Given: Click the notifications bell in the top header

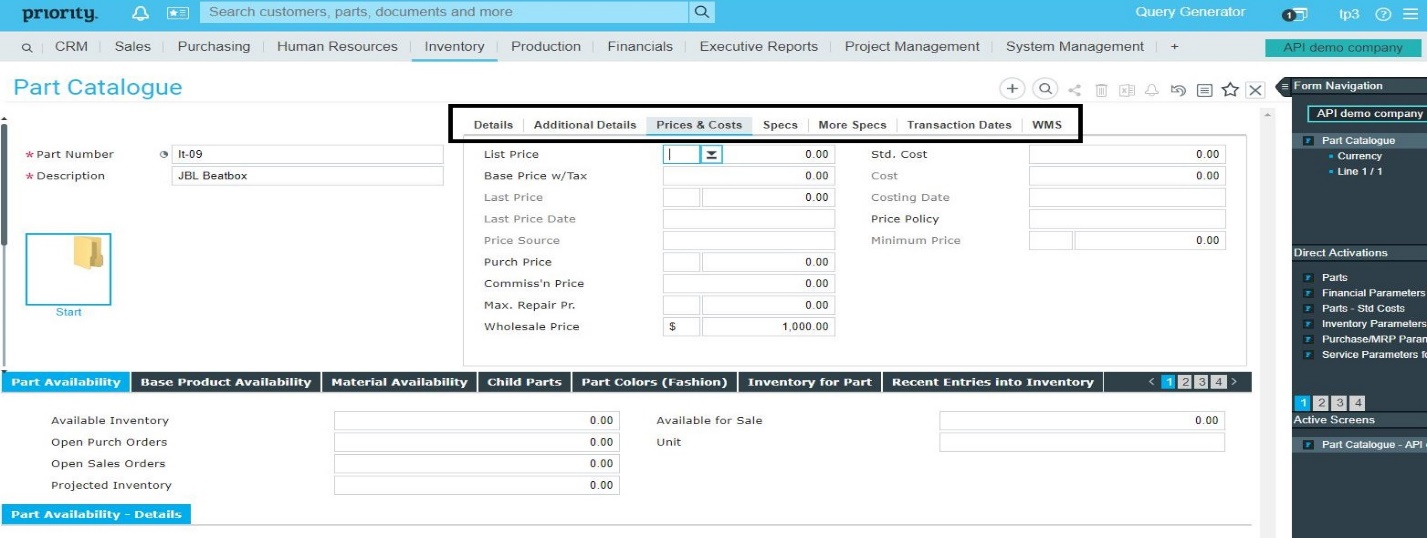Looking at the screenshot, I should click(141, 14).
